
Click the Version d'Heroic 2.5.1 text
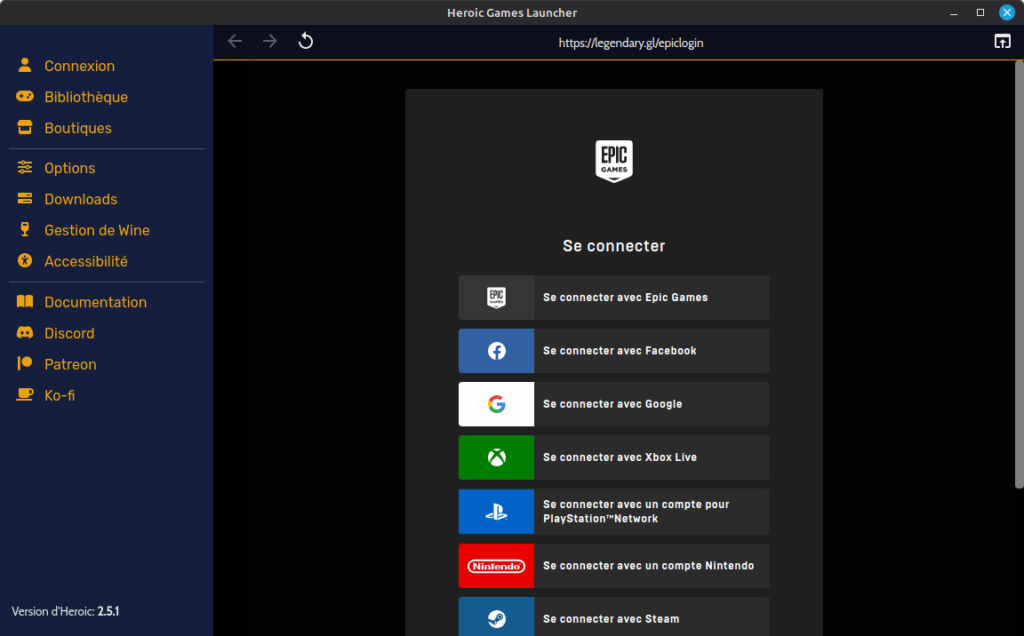tap(65, 611)
